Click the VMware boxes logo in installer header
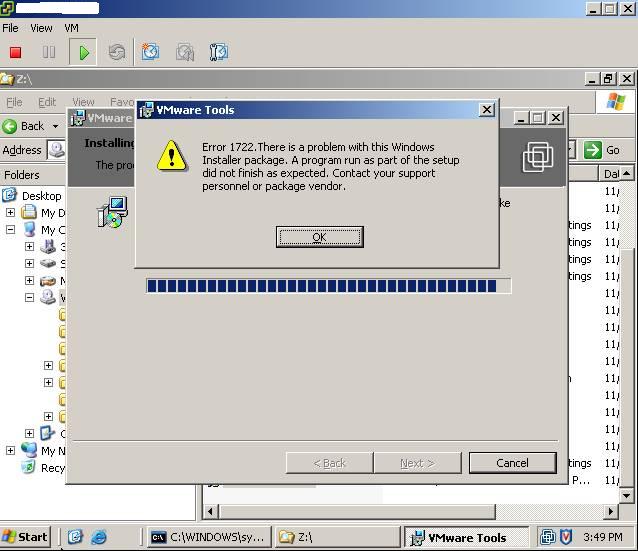 pyautogui.click(x=537, y=157)
